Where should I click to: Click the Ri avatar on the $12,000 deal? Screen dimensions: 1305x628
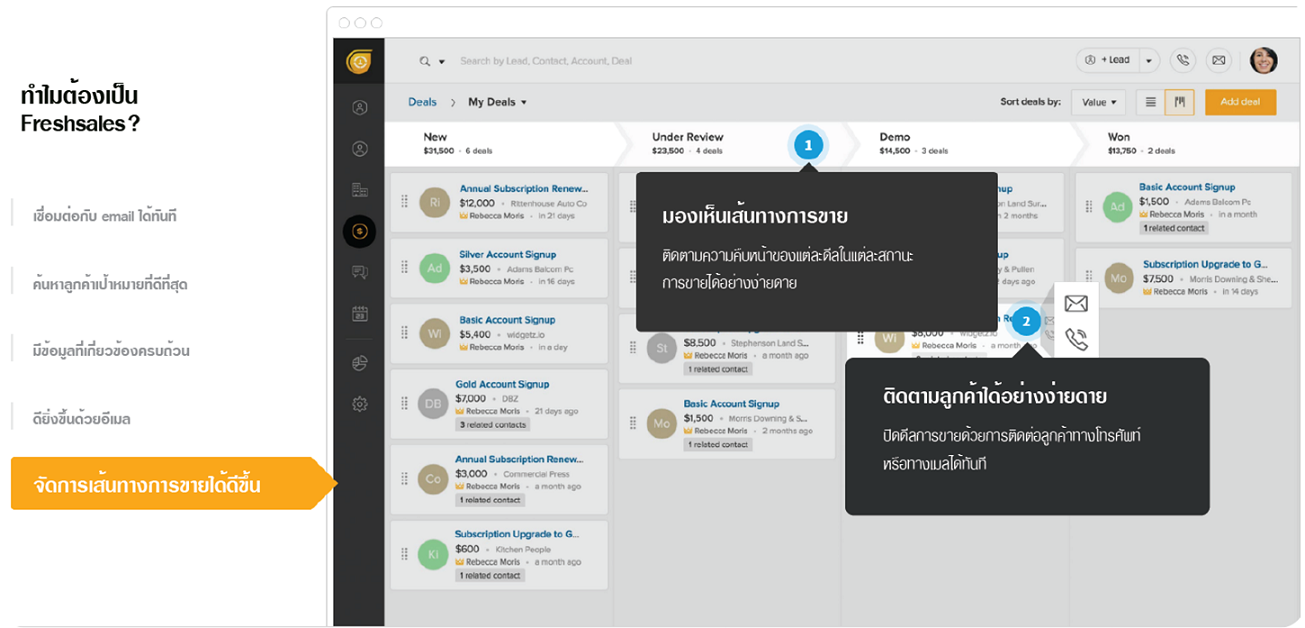[434, 202]
